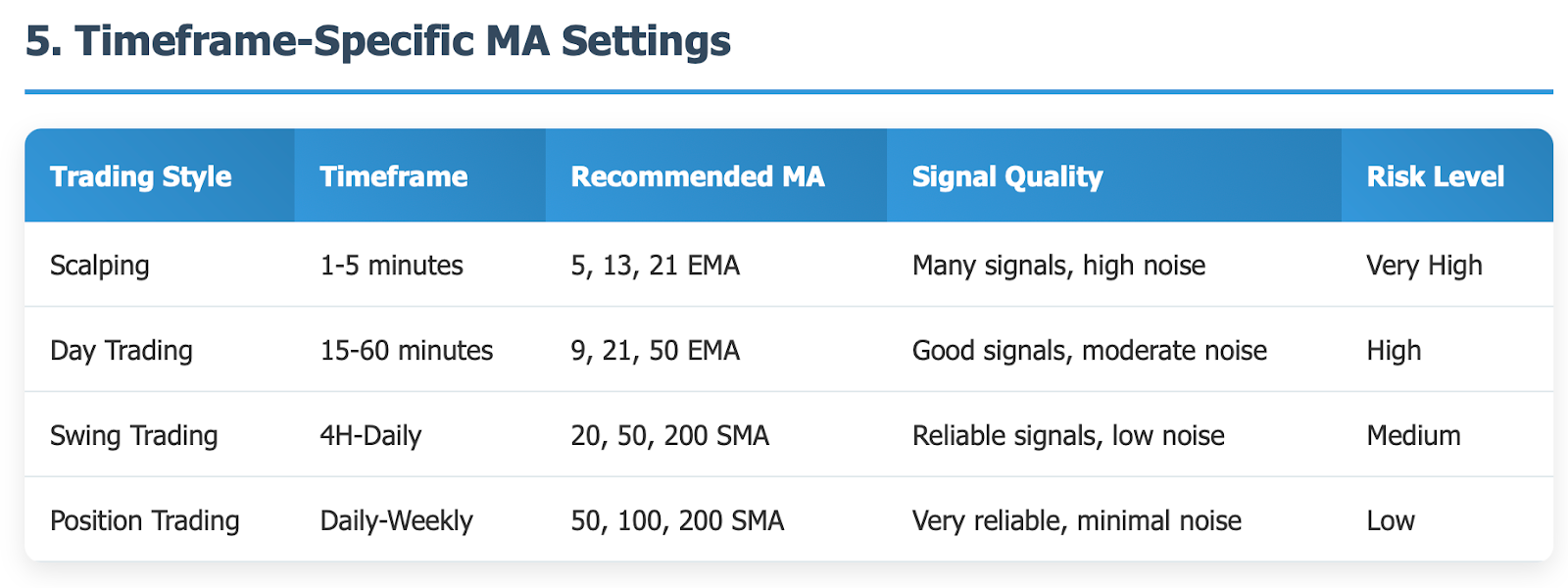The height and width of the screenshot is (588, 1568).
Task: Select the Day Trading row label
Action: [x=122, y=351]
